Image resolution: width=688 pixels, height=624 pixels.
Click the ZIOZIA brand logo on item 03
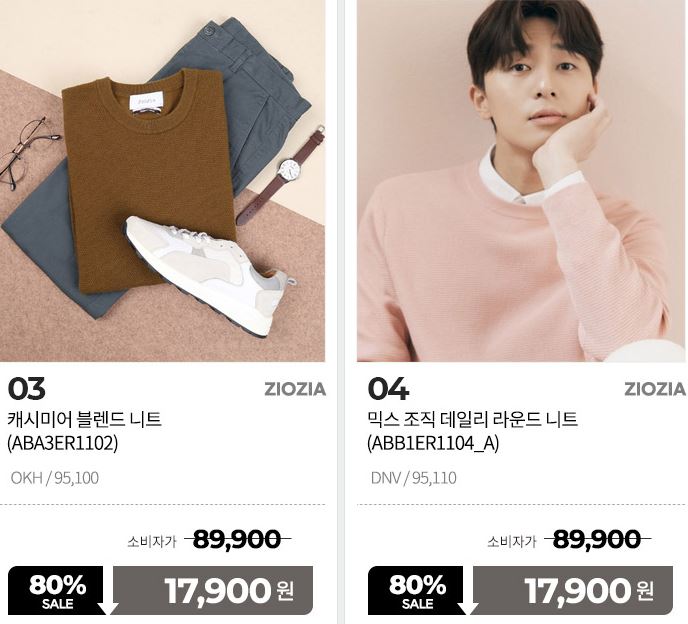coord(295,389)
